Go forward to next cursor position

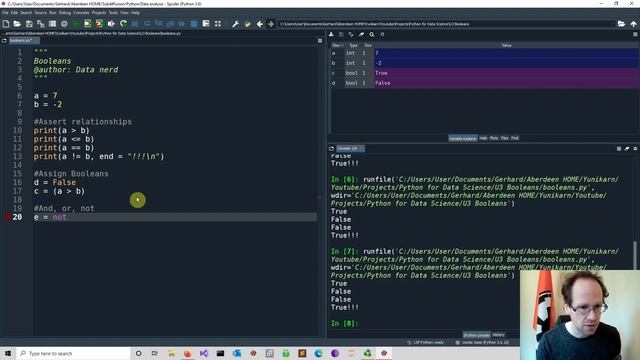(x=271, y=24)
